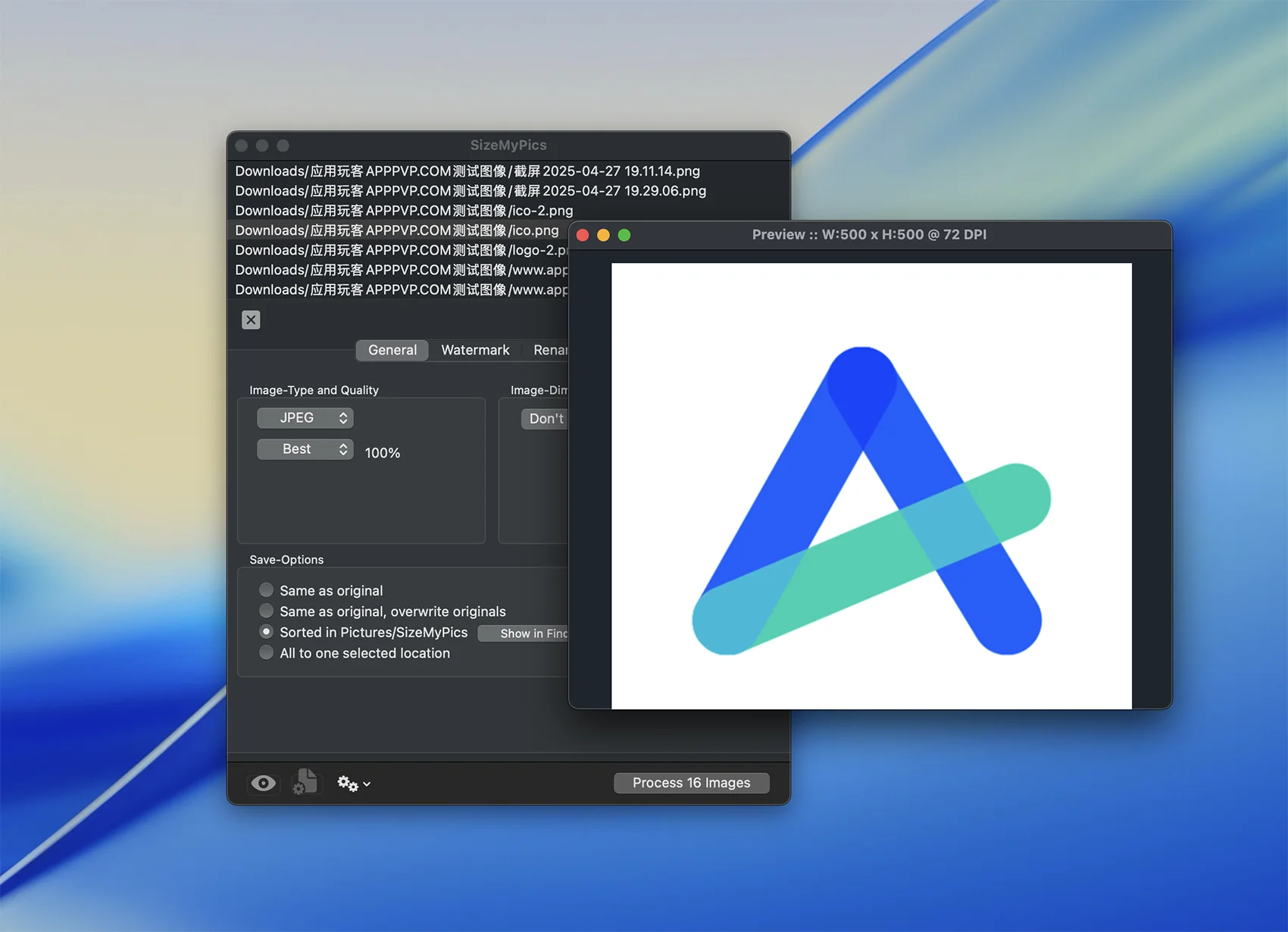Screen dimensions: 1288x932
Task: Switch to the Watermark tab
Action: [x=475, y=350]
